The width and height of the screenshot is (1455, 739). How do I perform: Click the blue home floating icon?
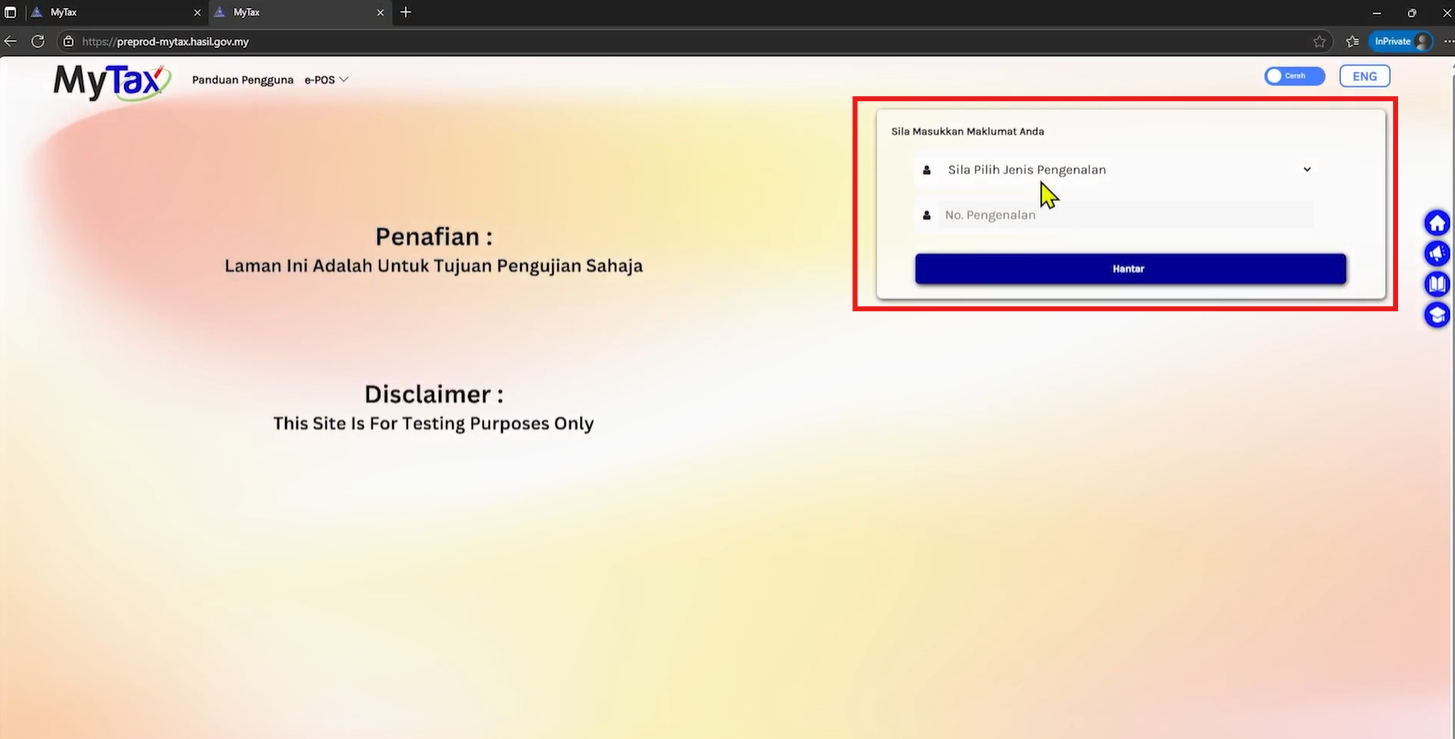(x=1437, y=223)
